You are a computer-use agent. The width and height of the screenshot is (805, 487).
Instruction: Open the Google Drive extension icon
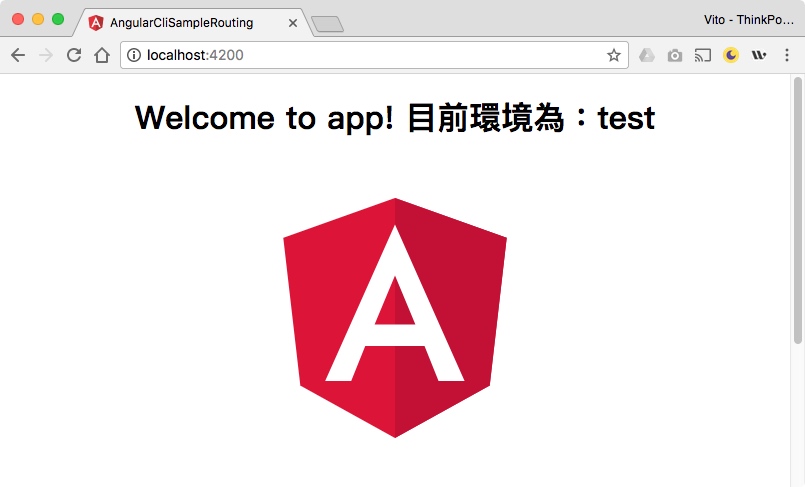click(x=647, y=55)
